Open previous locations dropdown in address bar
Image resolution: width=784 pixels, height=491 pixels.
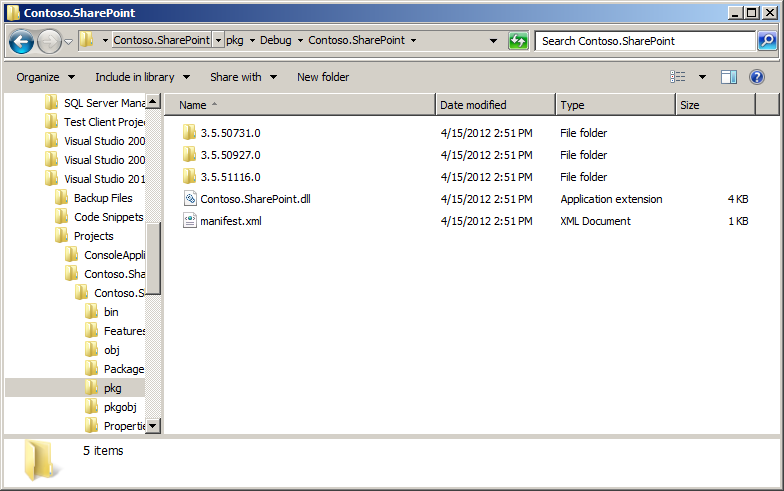tap(493, 40)
